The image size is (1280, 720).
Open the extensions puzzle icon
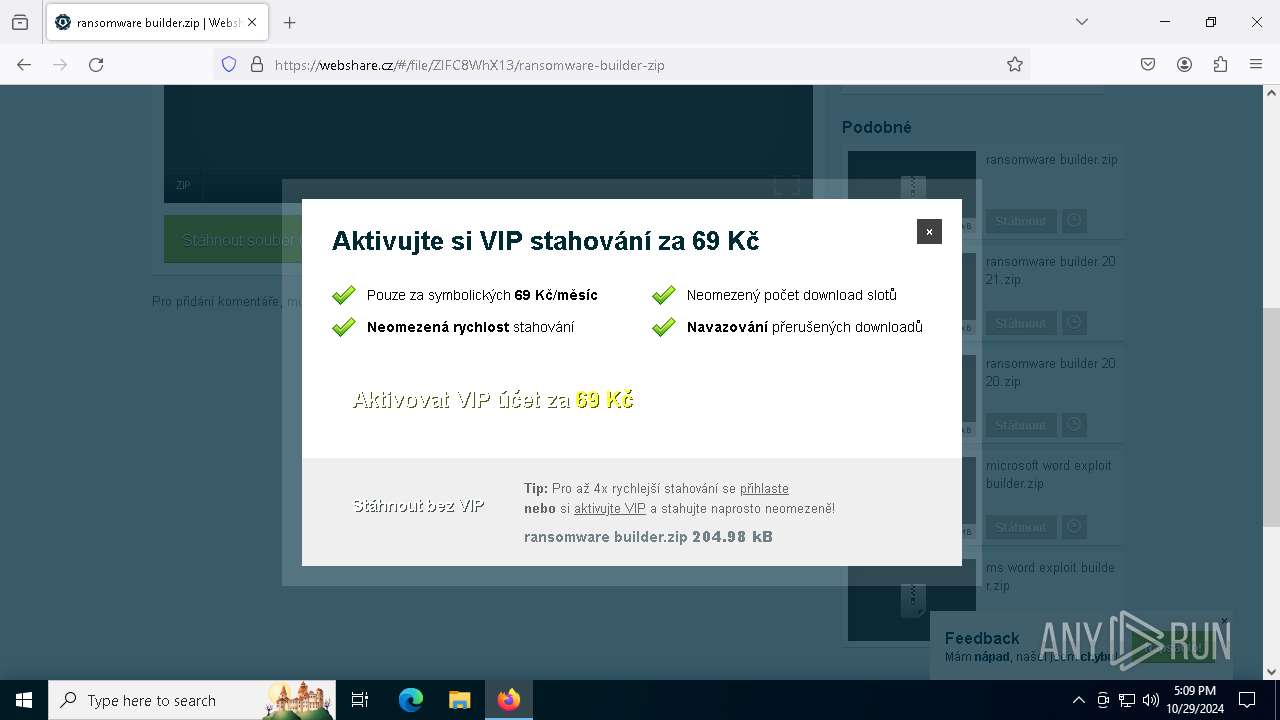click(1220, 64)
